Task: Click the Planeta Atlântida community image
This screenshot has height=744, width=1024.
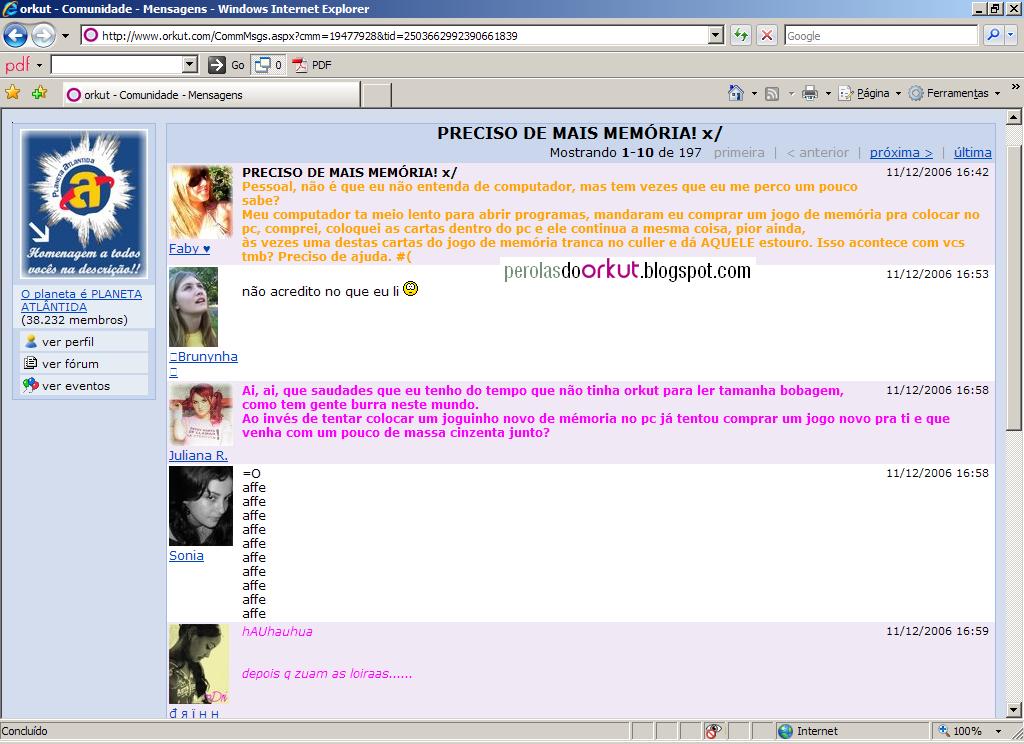Action: point(84,204)
